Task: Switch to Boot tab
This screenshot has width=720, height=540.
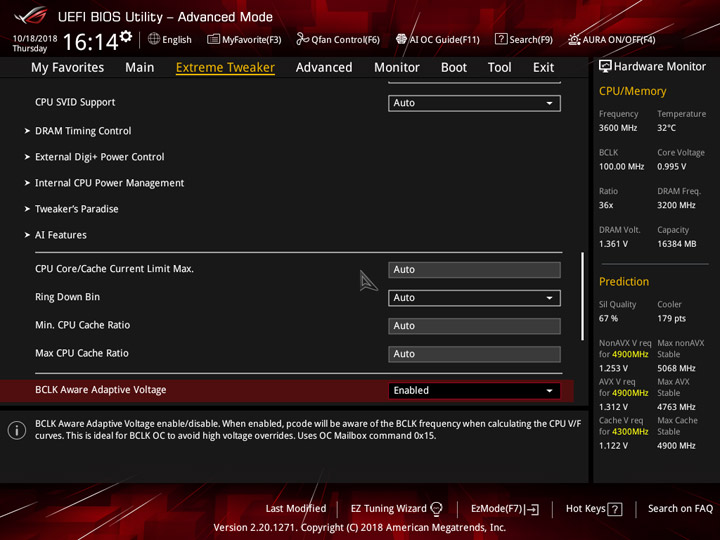Action: [454, 68]
